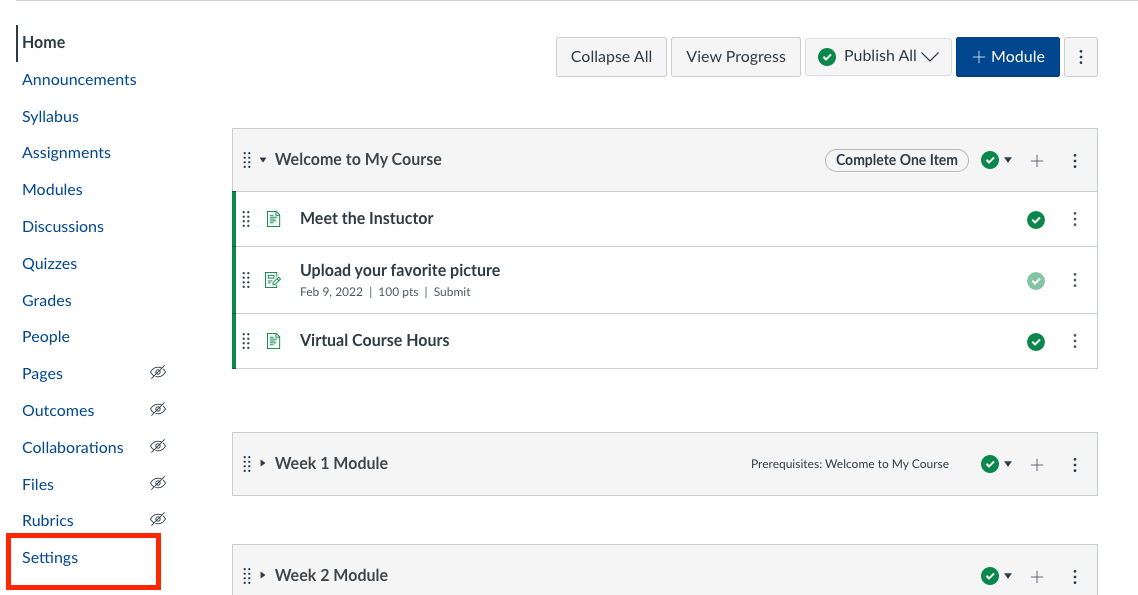Image resolution: width=1138 pixels, height=595 pixels.
Task: Open the Announcements navigation item
Action: tap(78, 79)
